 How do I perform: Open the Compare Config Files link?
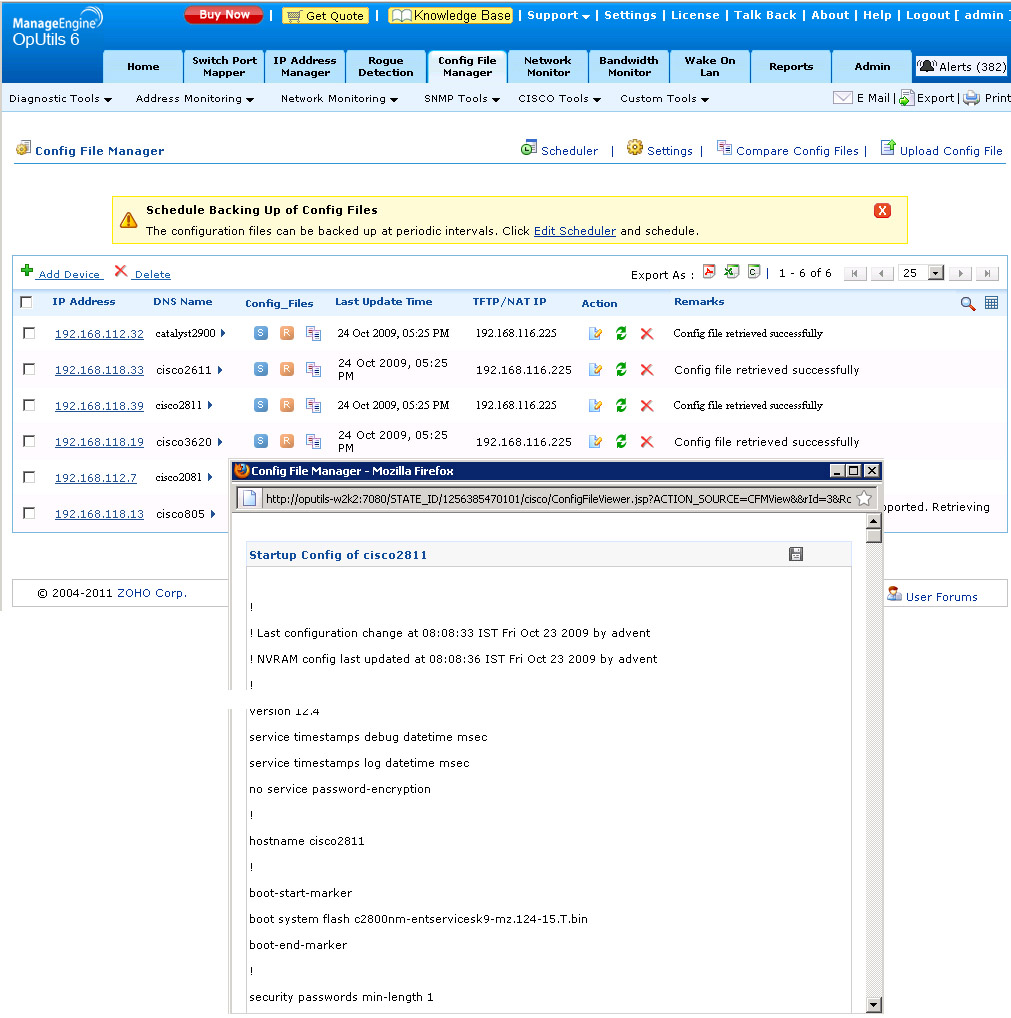(797, 151)
